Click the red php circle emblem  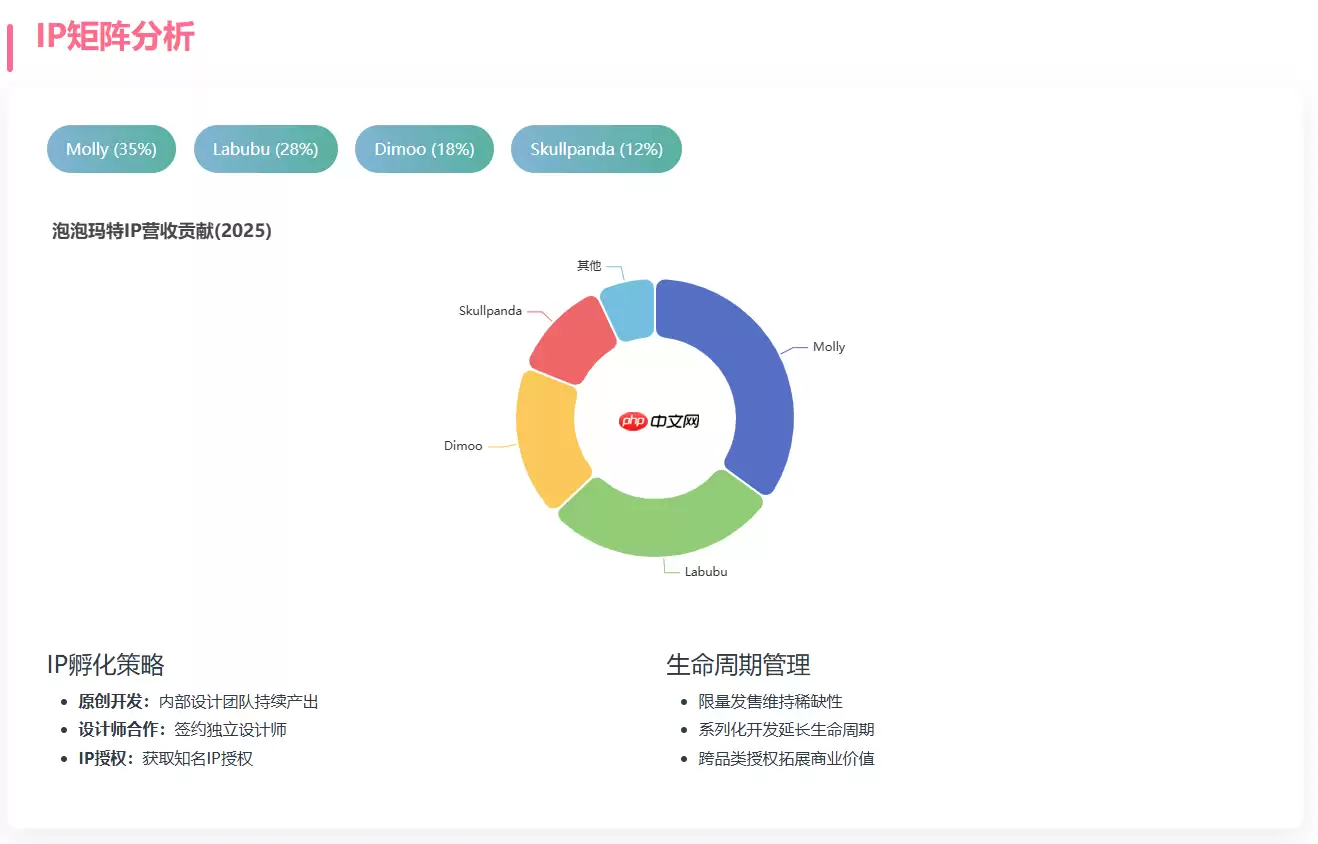pos(631,421)
